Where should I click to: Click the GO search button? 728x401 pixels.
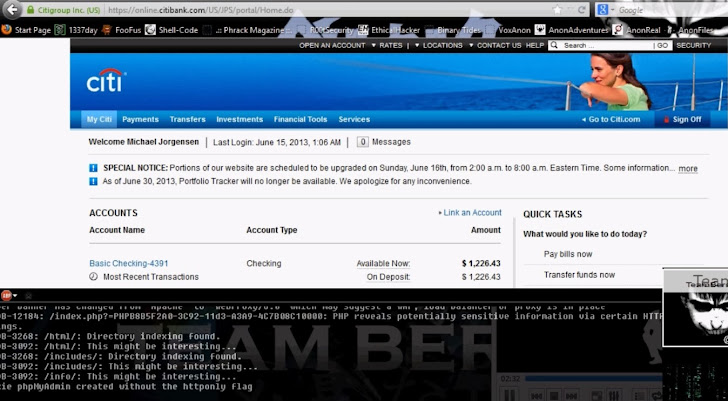coord(663,45)
